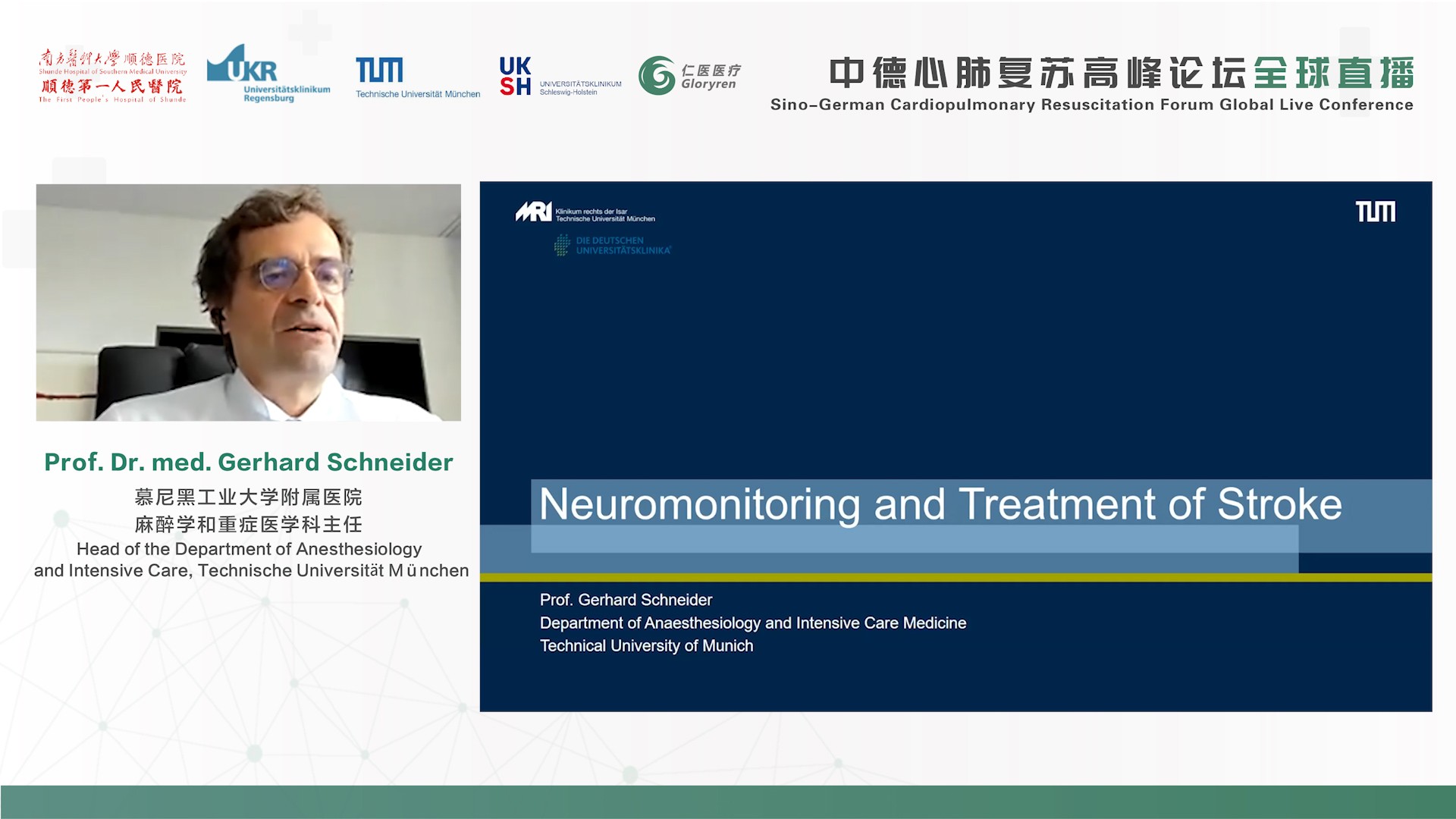The height and width of the screenshot is (819, 1456).
Task: Click the white TUM logo on slide
Action: 1375,212
